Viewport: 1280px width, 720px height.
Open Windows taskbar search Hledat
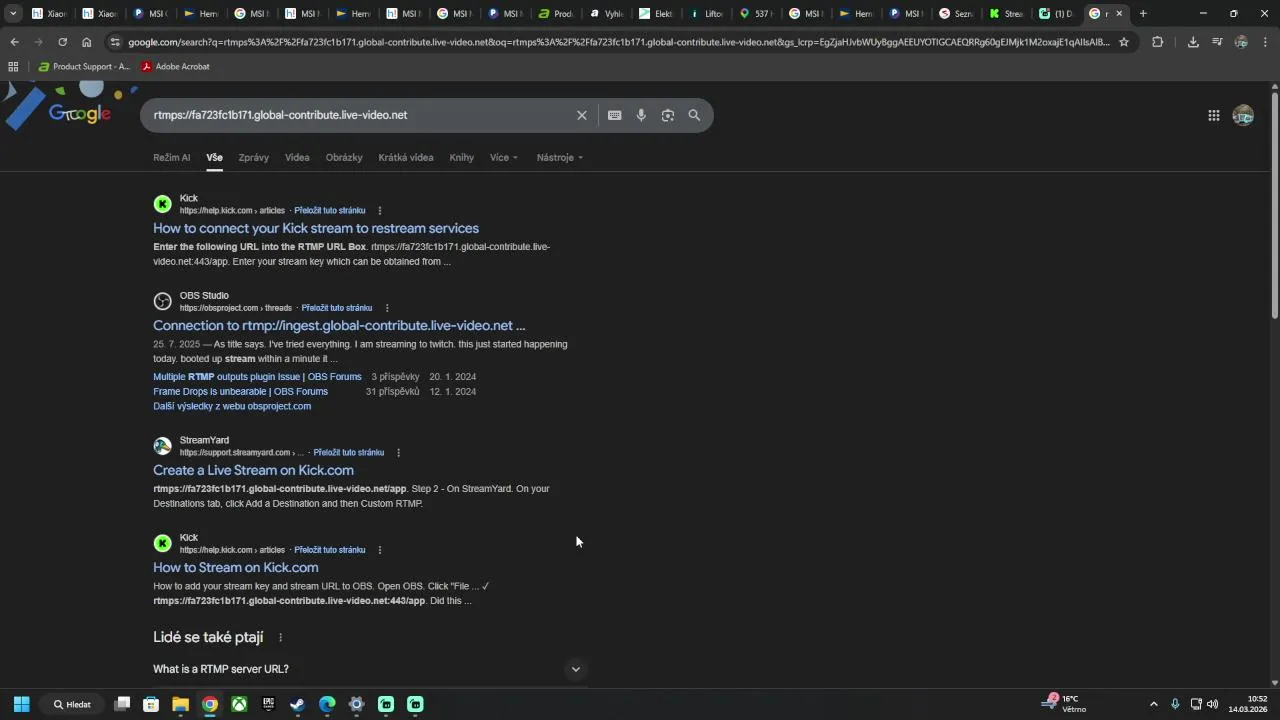coord(73,704)
